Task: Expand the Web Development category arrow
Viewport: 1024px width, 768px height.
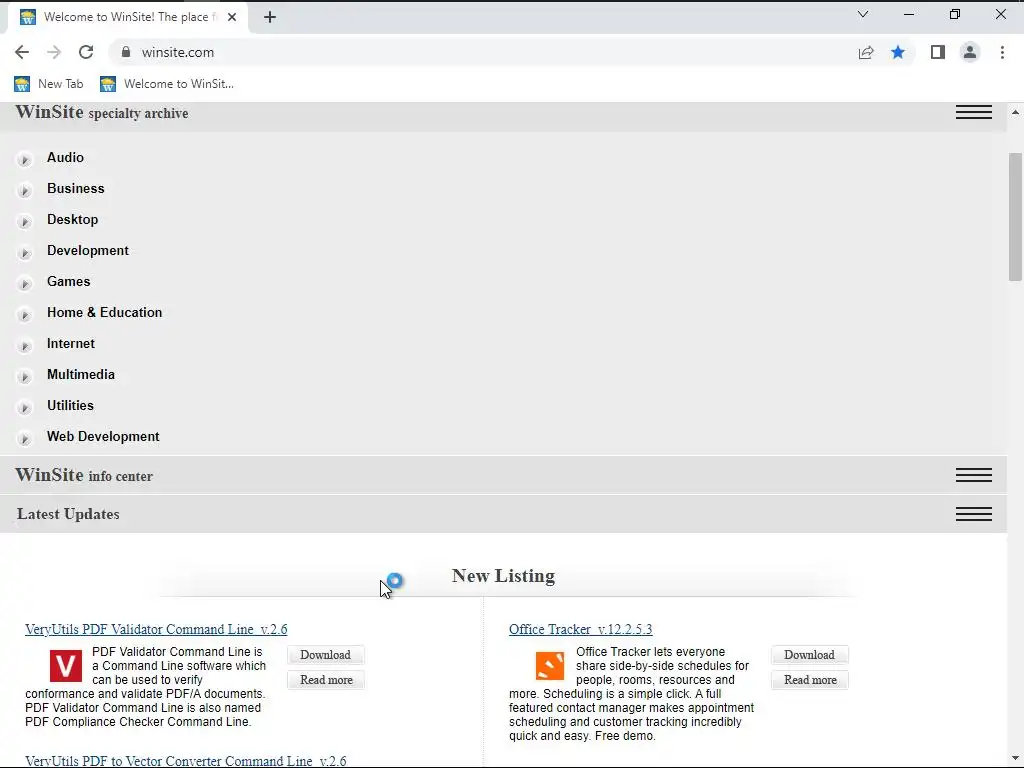Action: coord(24,438)
